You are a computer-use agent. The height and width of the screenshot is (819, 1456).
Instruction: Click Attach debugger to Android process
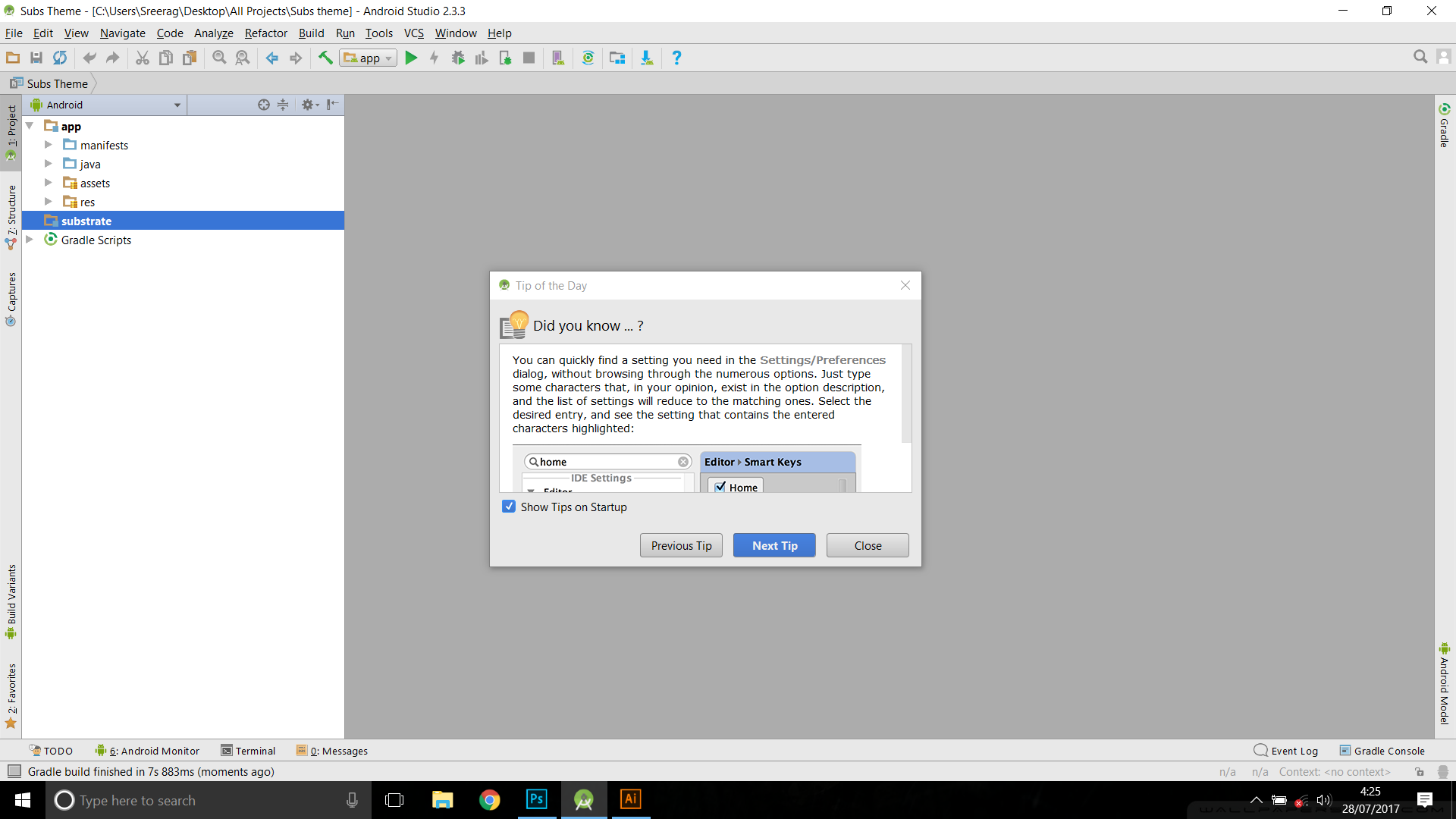pyautogui.click(x=505, y=58)
